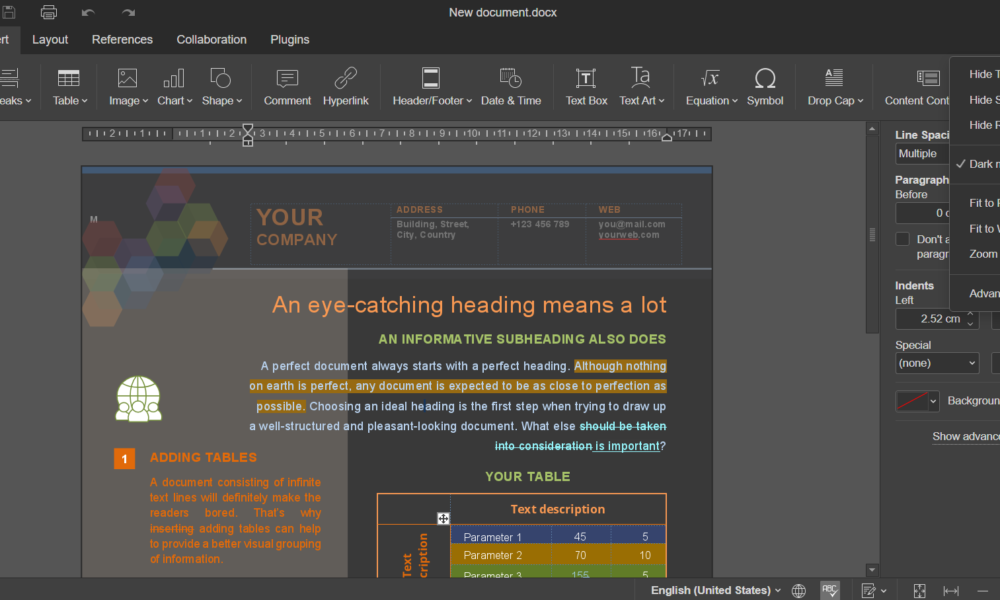Open the Table dropdown

(69, 86)
